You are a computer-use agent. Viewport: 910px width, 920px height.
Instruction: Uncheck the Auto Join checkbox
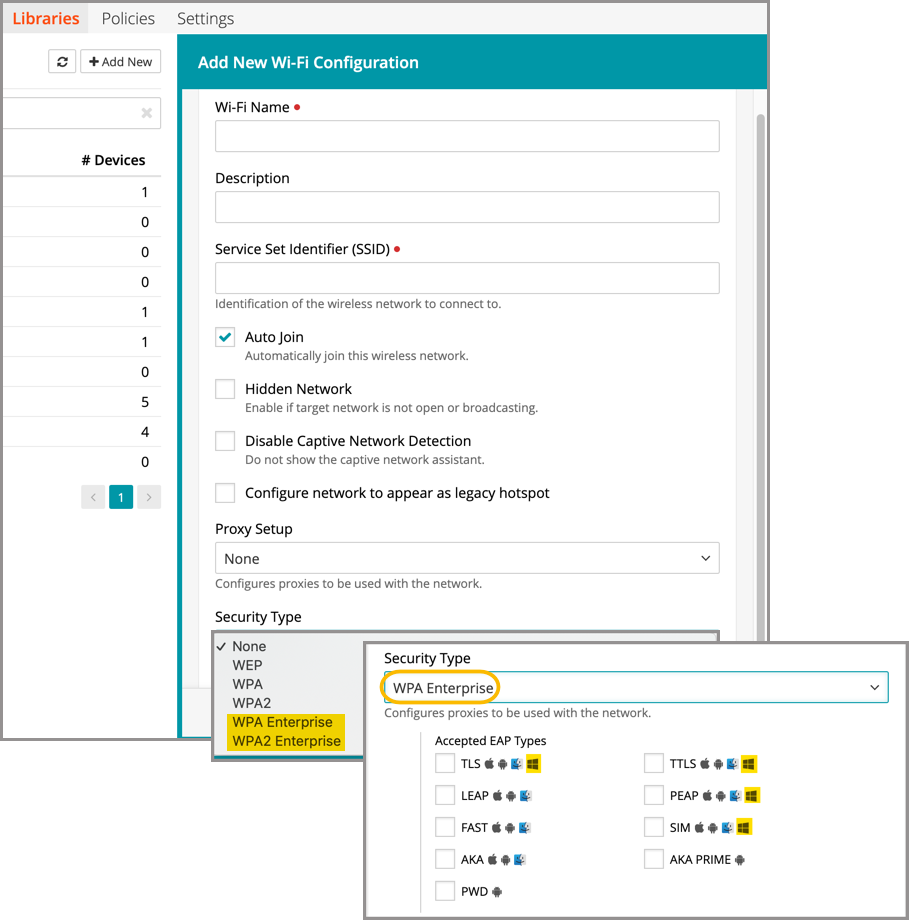tap(225, 337)
